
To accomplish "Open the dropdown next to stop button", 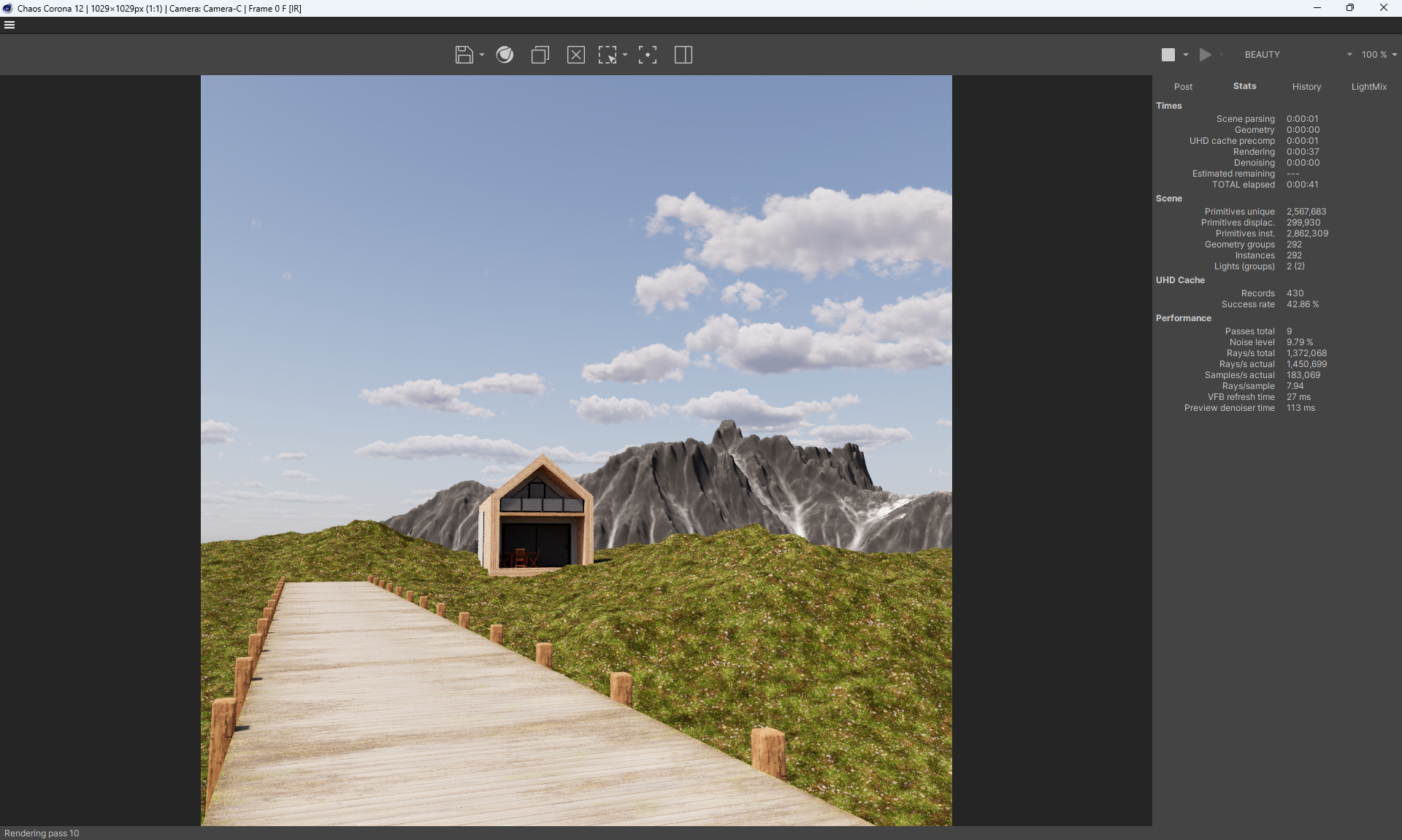I will [1186, 55].
